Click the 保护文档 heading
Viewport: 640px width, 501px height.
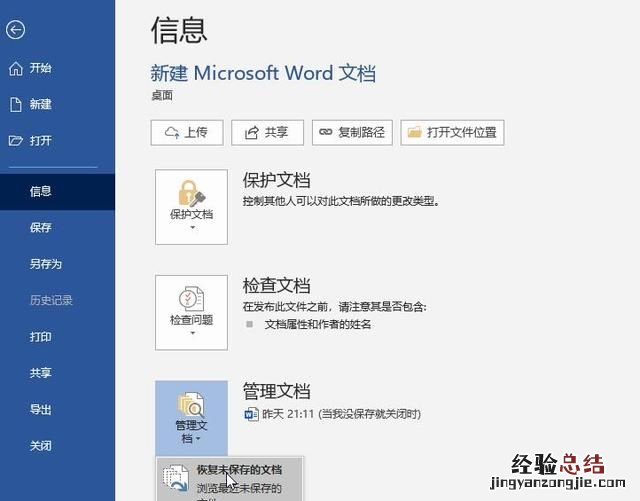[277, 180]
